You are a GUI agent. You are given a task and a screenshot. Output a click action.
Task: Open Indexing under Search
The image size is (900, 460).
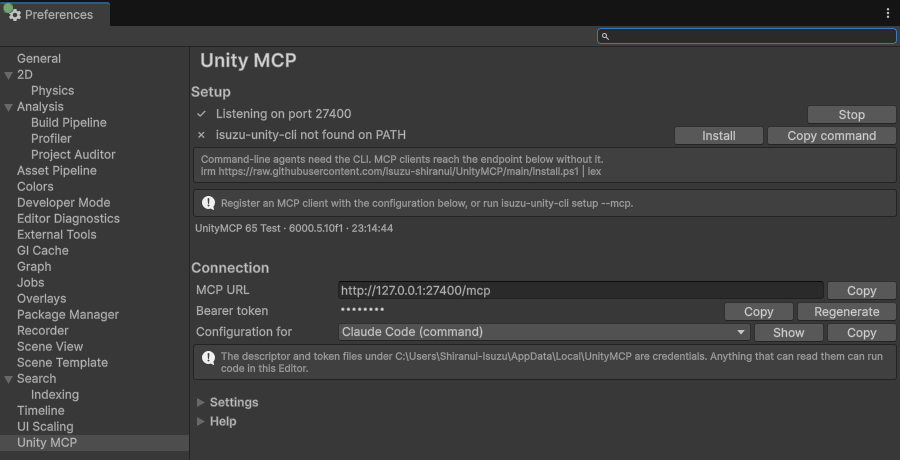tap(55, 395)
